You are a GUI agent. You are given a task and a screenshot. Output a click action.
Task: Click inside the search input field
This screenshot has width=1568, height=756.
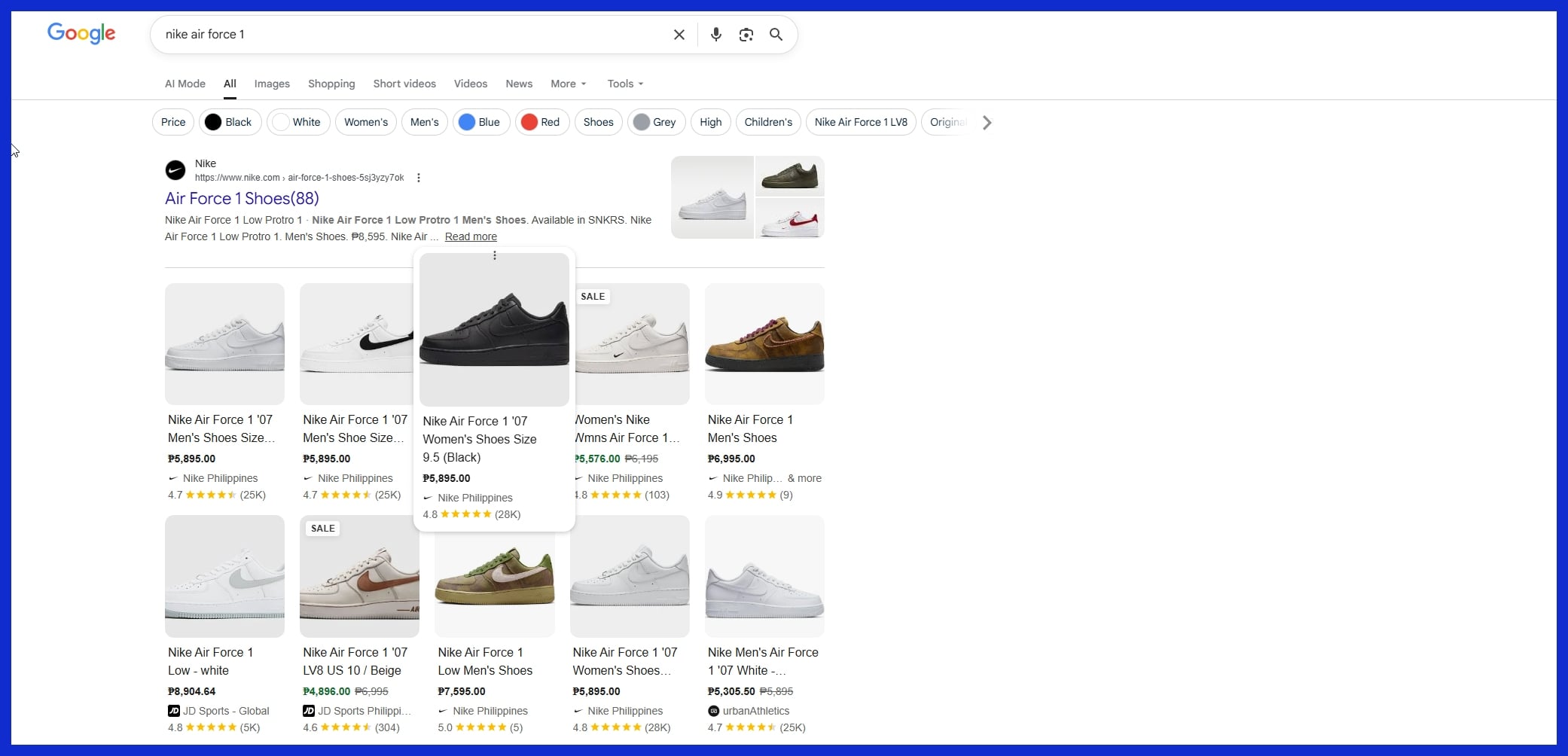(x=414, y=35)
